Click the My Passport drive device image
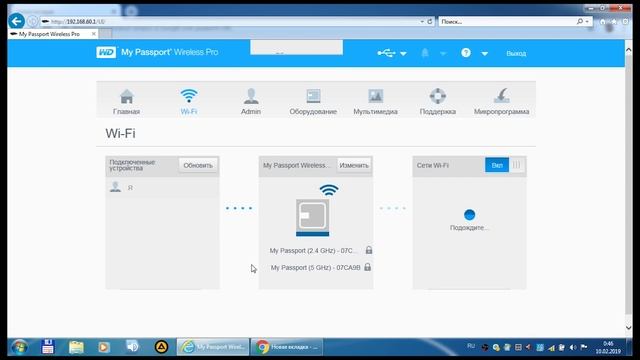Screen dimensions: 640x360 coord(313,218)
